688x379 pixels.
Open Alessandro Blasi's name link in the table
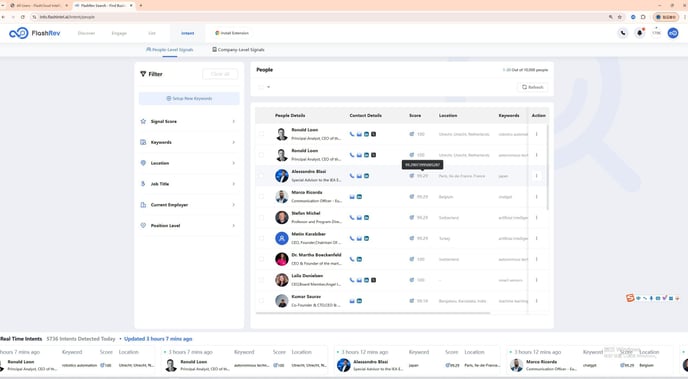pos(308,172)
